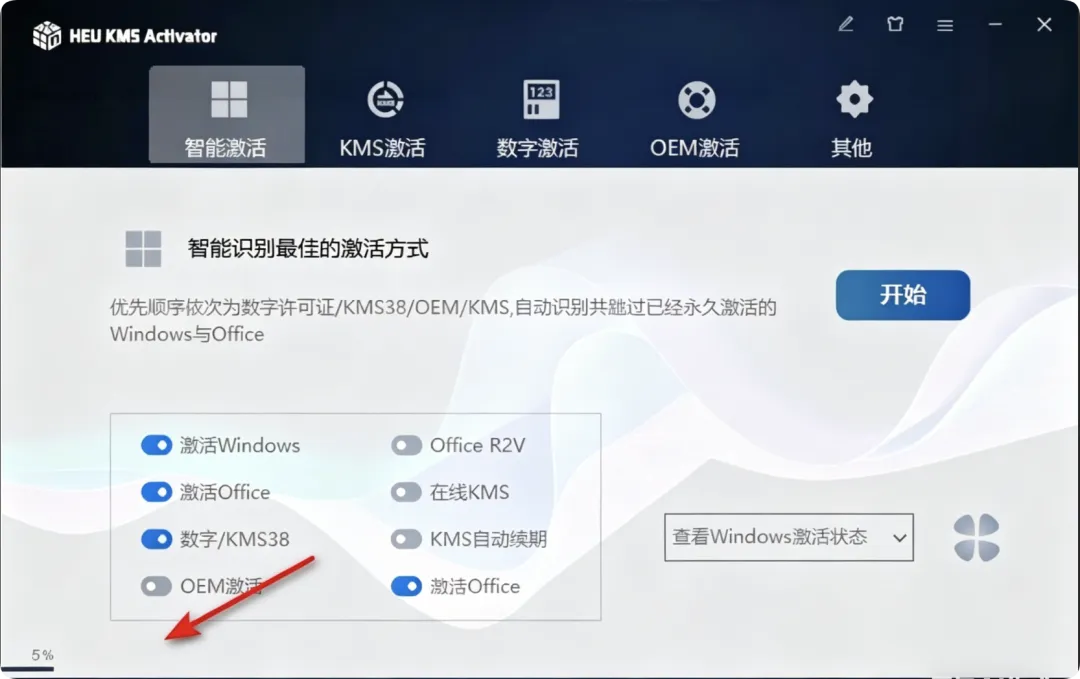Screen dimensions: 1080x679
Task: Click the KMS激活 circular icon
Action: click(384, 100)
